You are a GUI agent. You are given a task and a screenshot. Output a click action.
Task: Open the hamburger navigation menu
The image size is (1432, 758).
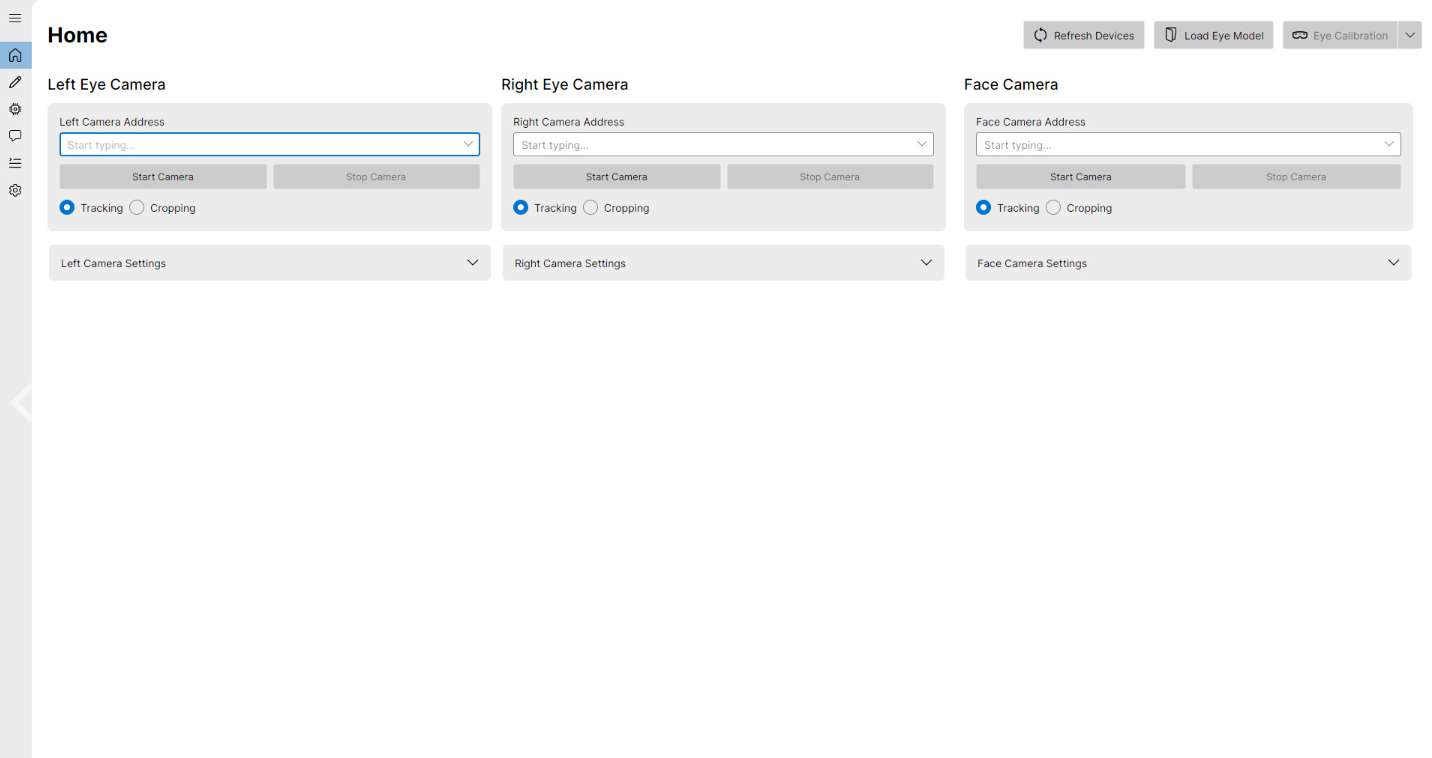point(15,18)
